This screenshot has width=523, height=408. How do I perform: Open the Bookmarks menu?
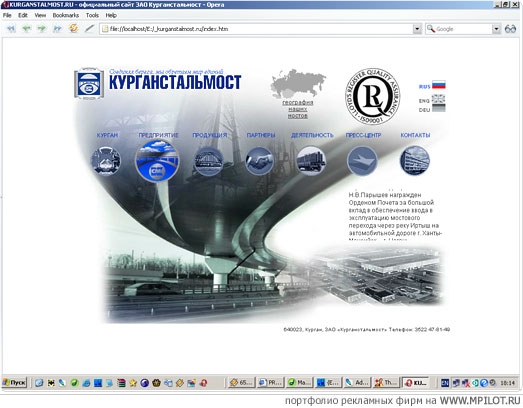tap(66, 15)
